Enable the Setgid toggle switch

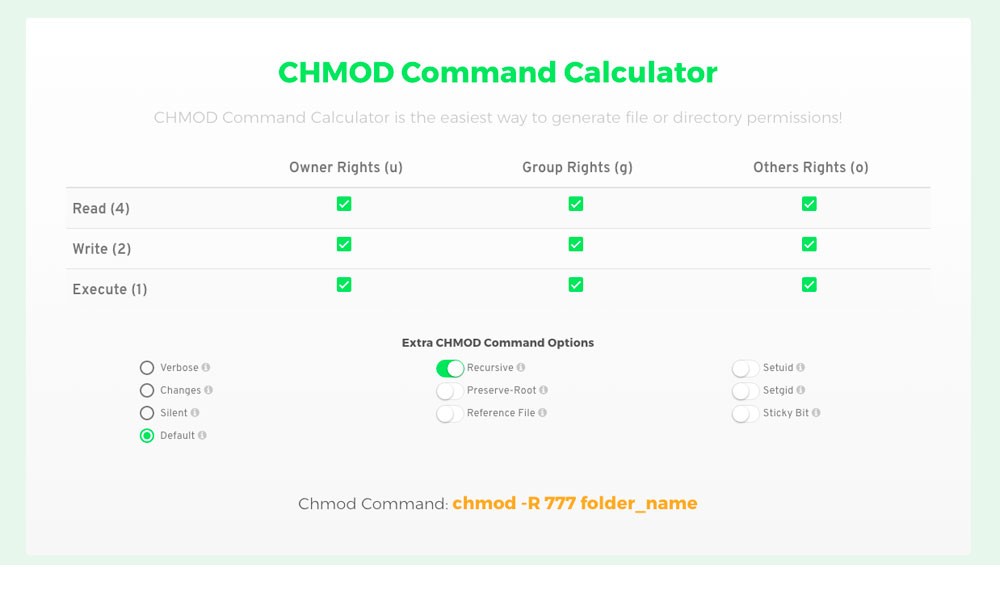pos(746,391)
